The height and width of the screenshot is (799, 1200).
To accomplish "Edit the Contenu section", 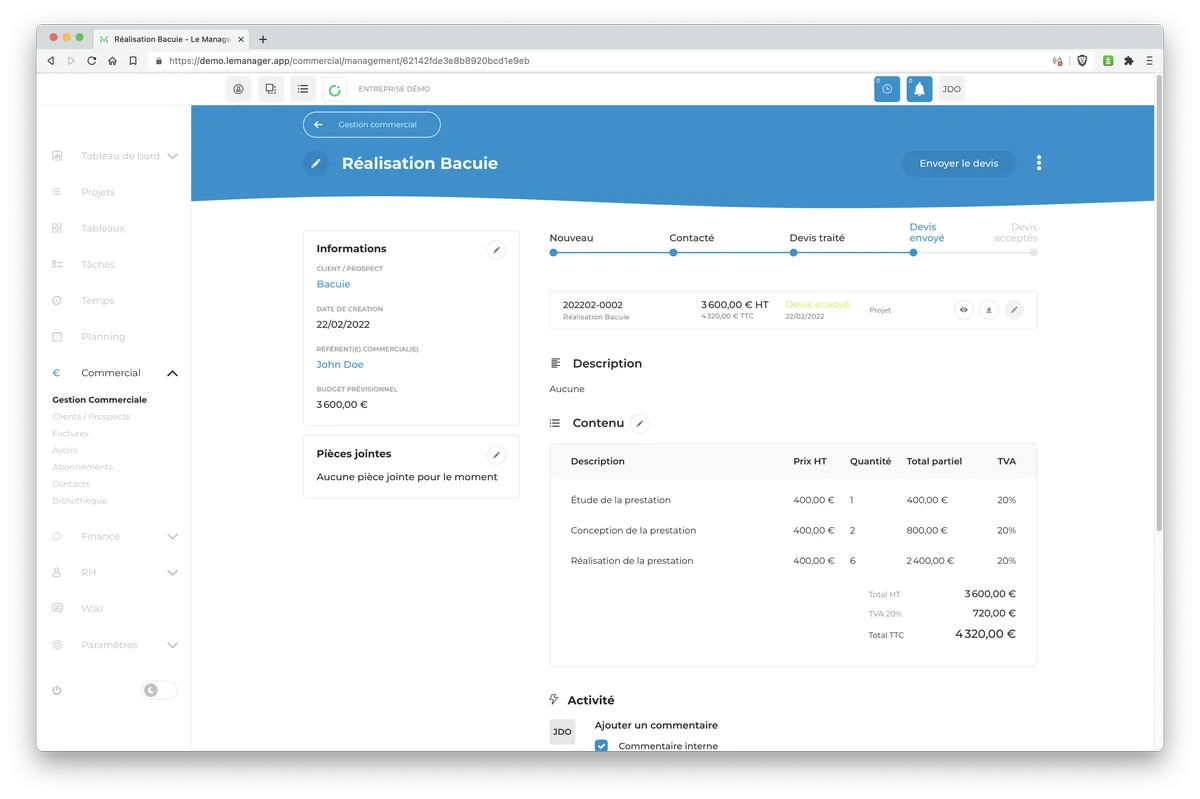I will coord(640,424).
